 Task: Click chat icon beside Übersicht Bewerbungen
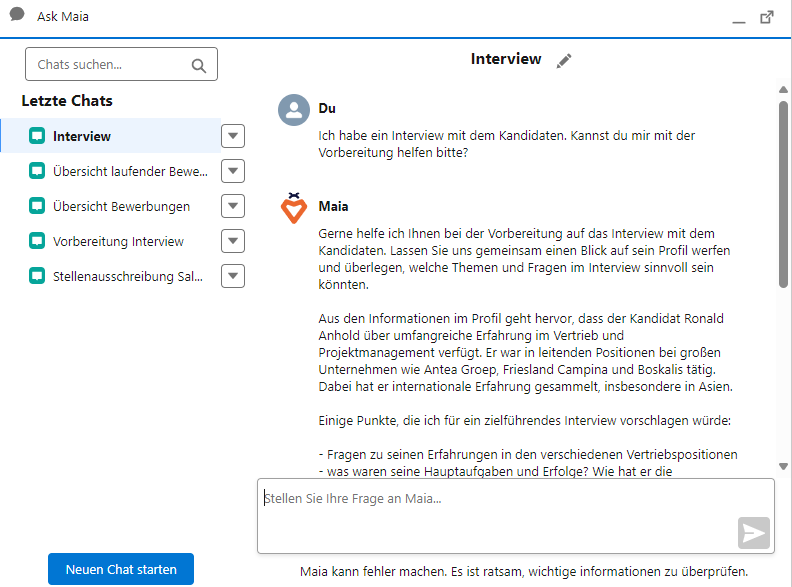coord(37,206)
